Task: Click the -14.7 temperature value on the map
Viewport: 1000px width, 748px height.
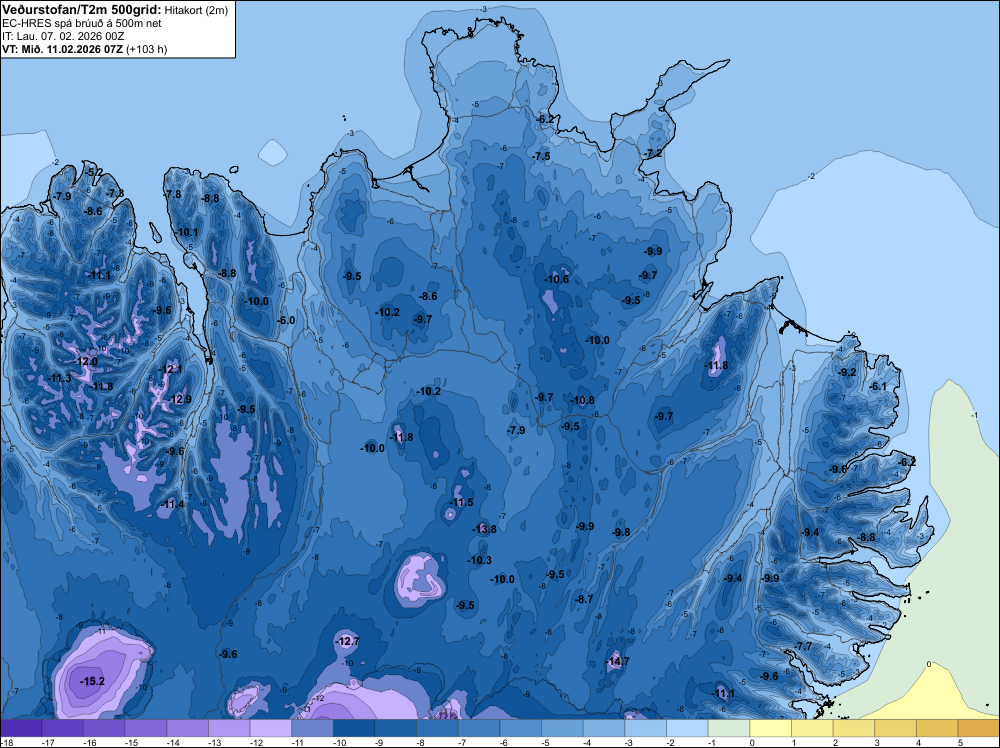Action: coord(617,661)
